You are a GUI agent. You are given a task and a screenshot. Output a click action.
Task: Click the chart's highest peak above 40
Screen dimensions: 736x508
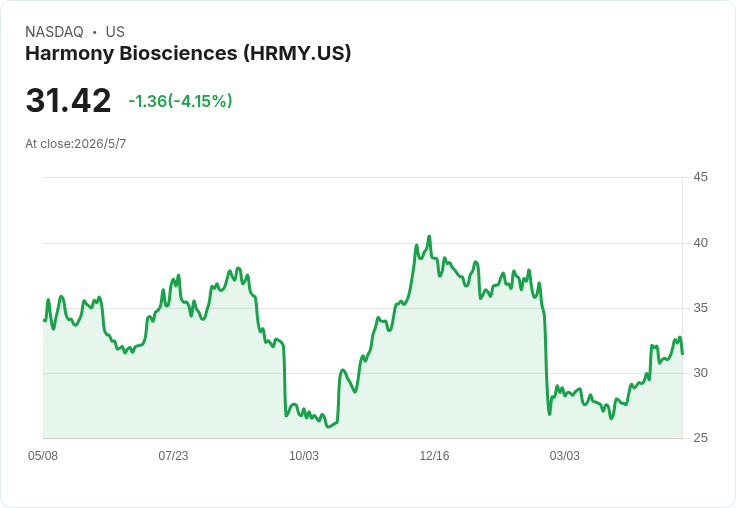tap(429, 237)
